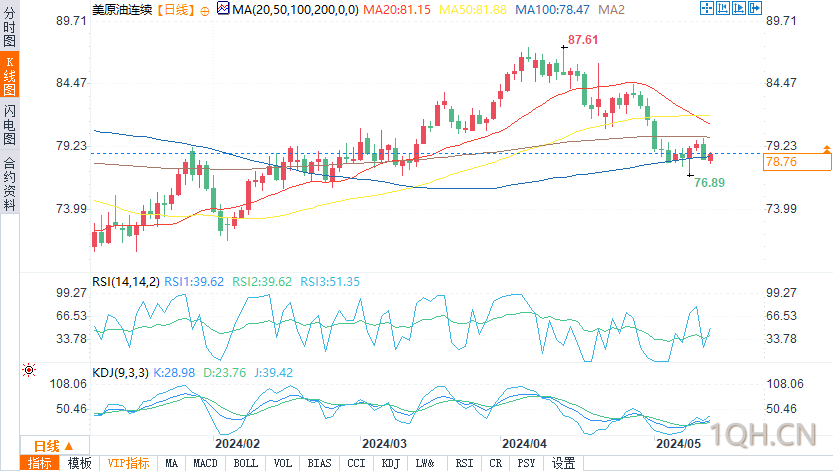Open the 合约资料 side tab
This screenshot has height=471, width=833.
(x=10, y=184)
